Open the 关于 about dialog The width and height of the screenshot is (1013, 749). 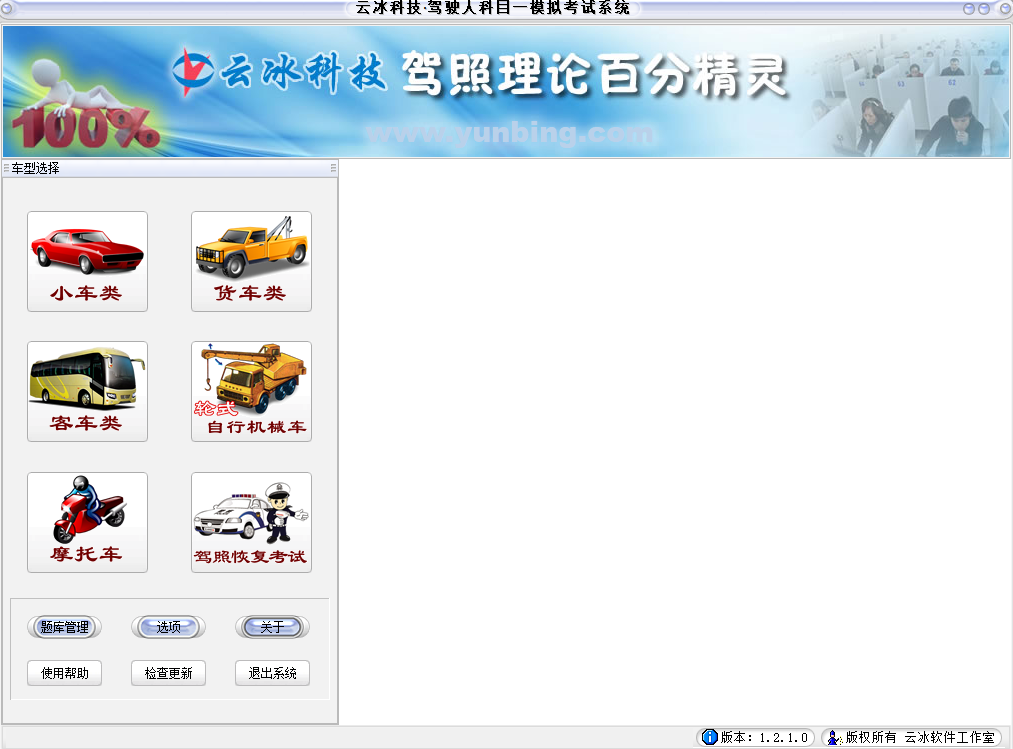pos(273,627)
